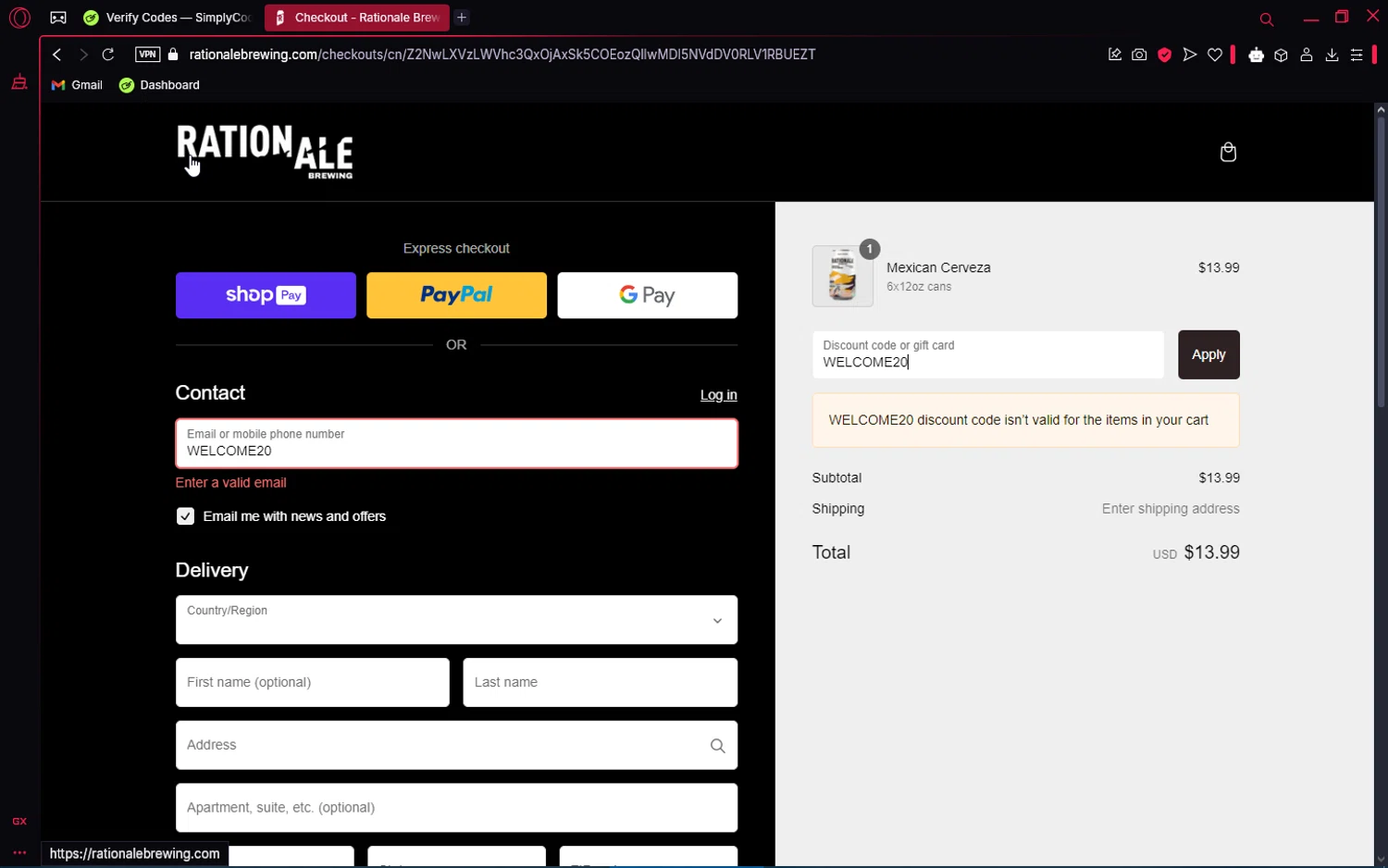Switch to the Checkout Rationale Brewing tab

(356, 18)
